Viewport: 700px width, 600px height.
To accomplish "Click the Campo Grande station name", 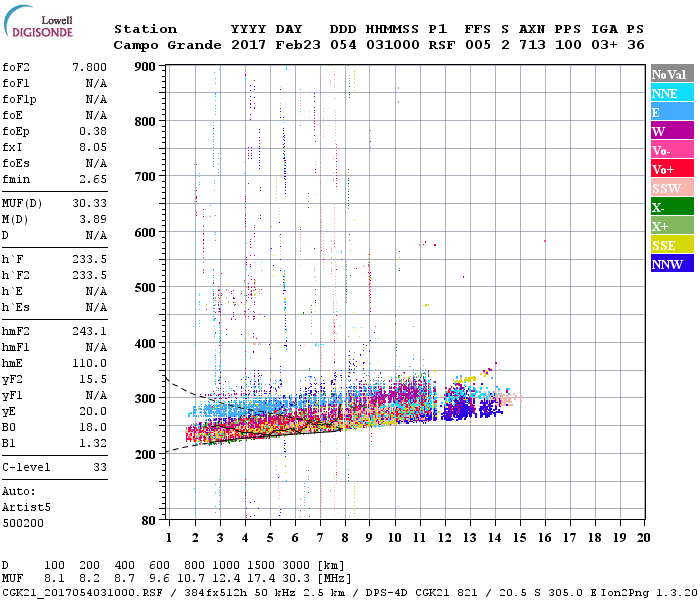I will (167, 45).
